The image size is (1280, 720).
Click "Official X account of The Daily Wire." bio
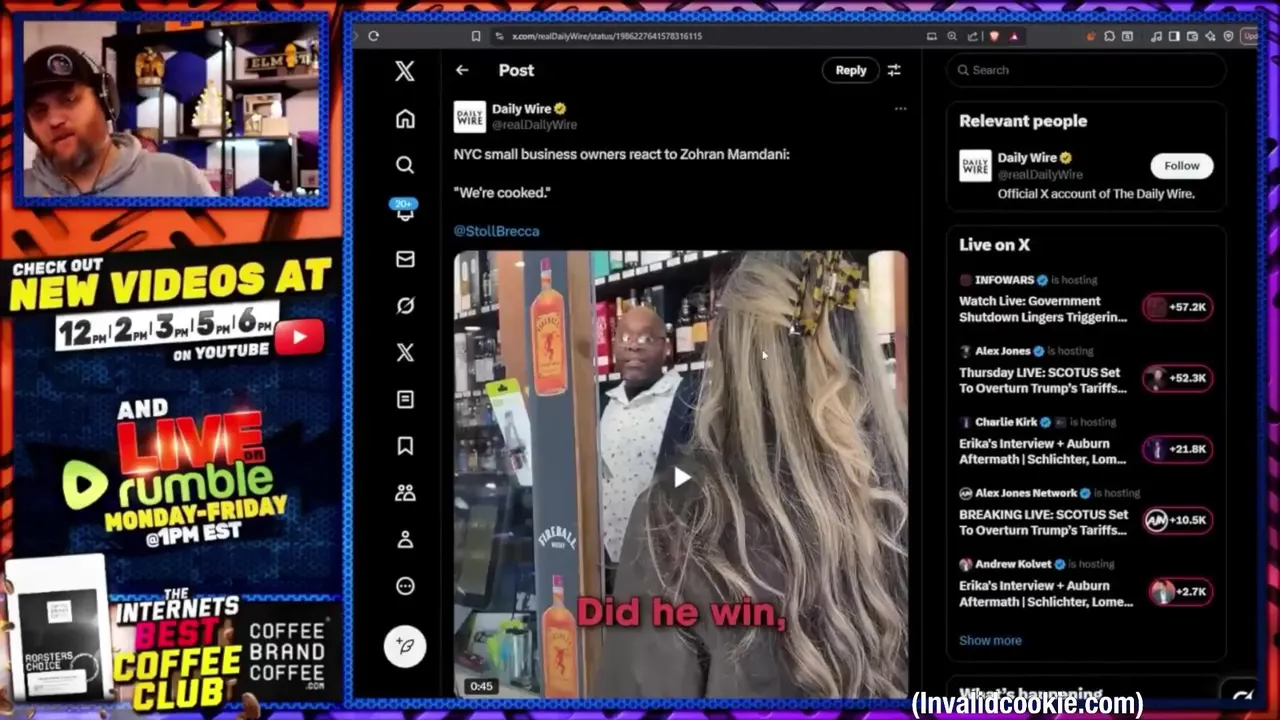pyautogui.click(x=1096, y=194)
